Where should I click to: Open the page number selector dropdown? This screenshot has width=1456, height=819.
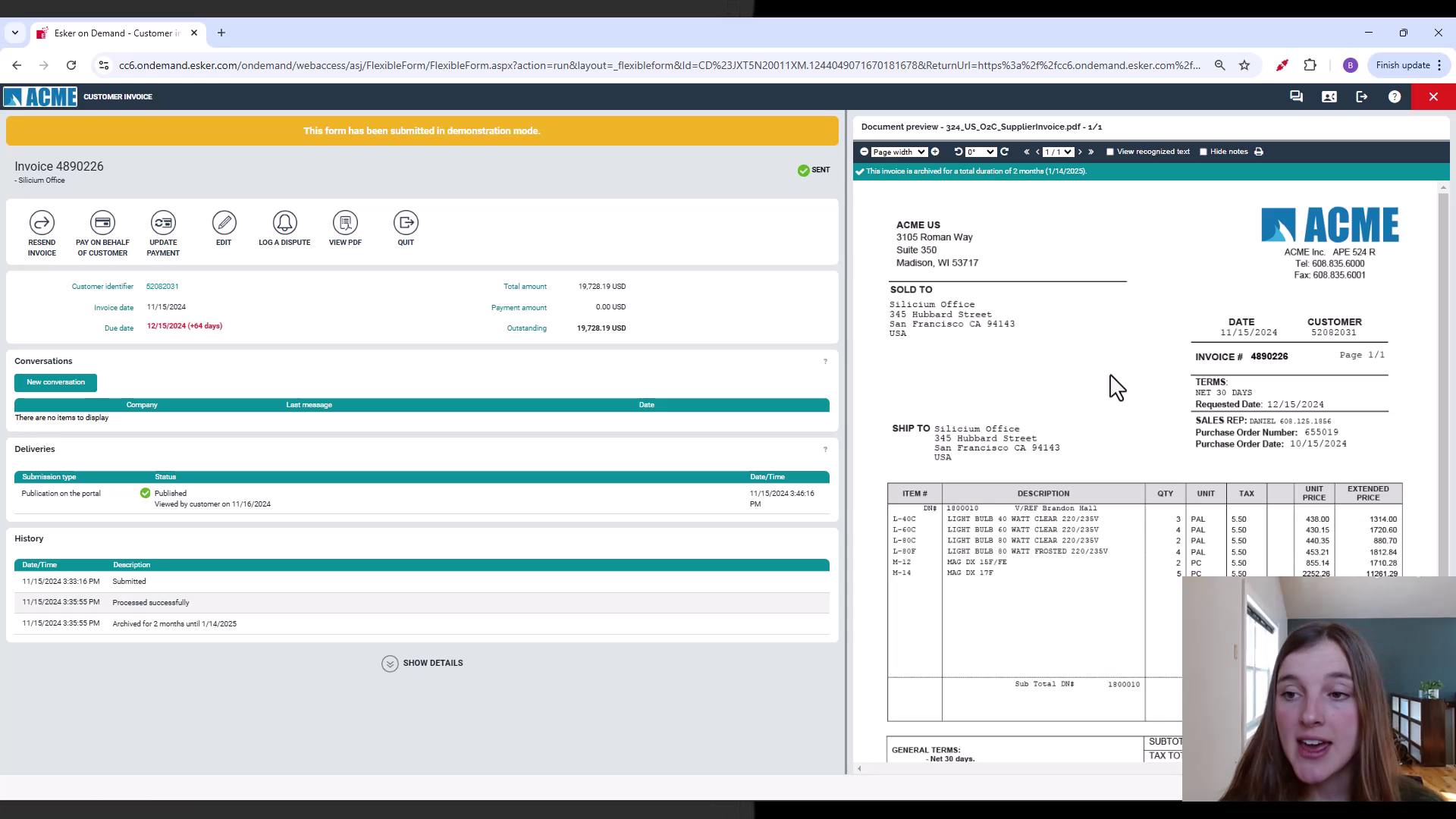(x=1059, y=152)
